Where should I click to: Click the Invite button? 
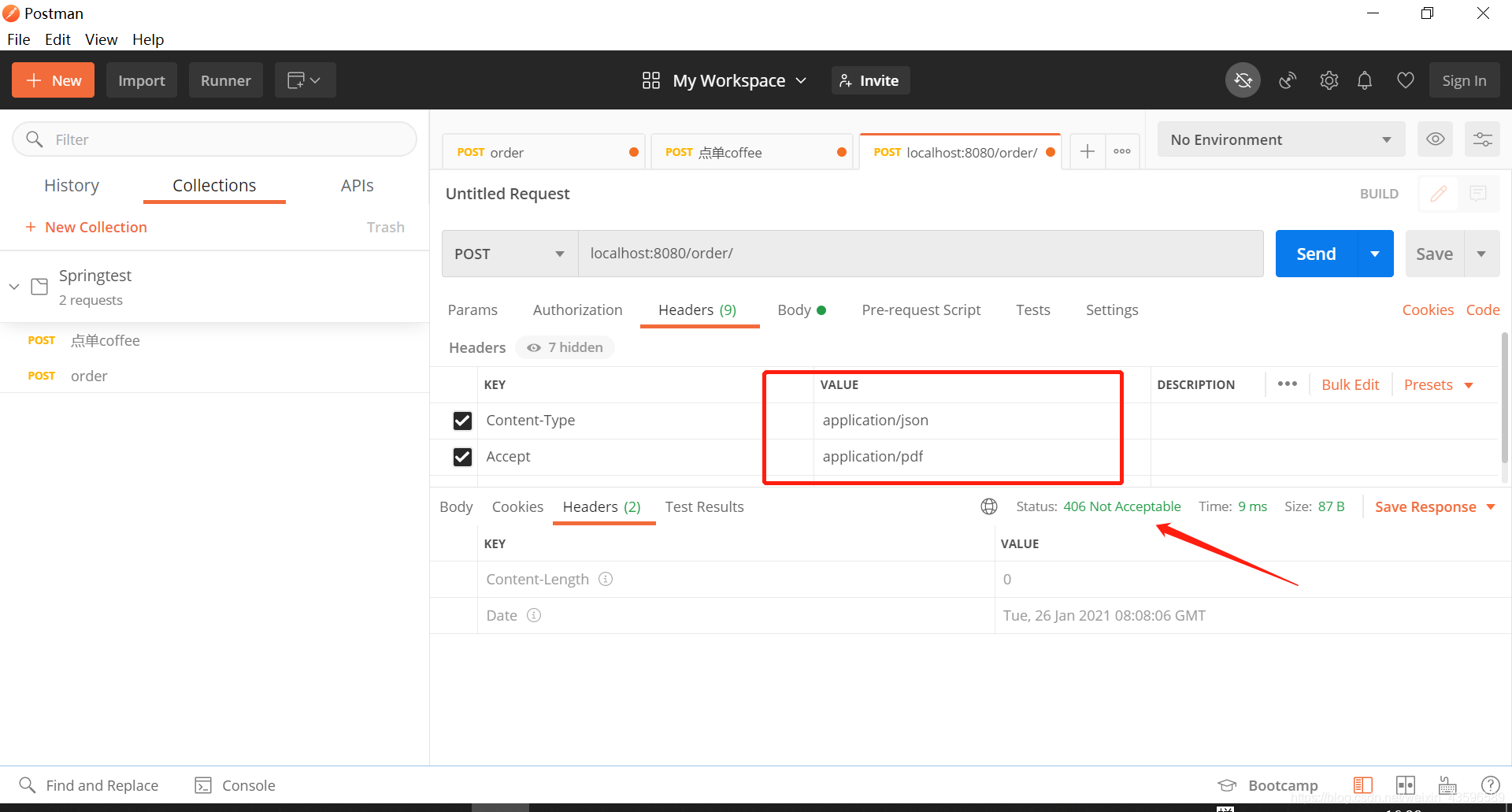[870, 80]
